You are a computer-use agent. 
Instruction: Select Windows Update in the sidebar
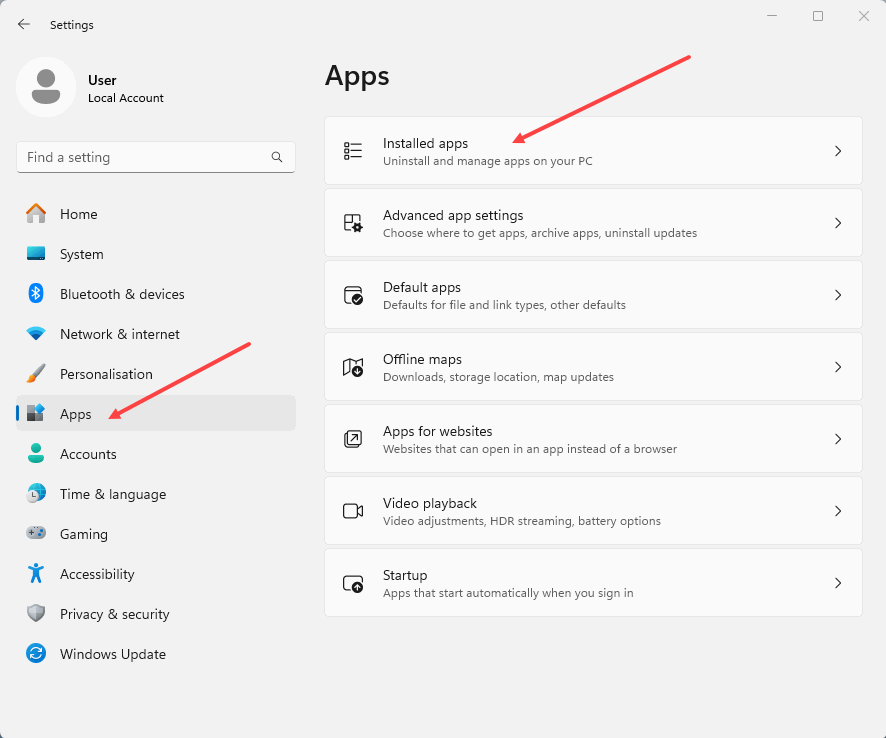[x=112, y=654]
